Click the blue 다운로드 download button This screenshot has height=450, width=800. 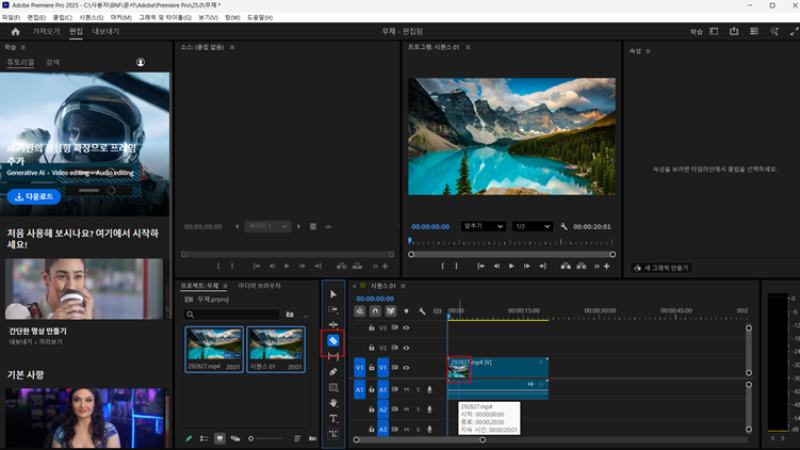pyautogui.click(x=34, y=196)
